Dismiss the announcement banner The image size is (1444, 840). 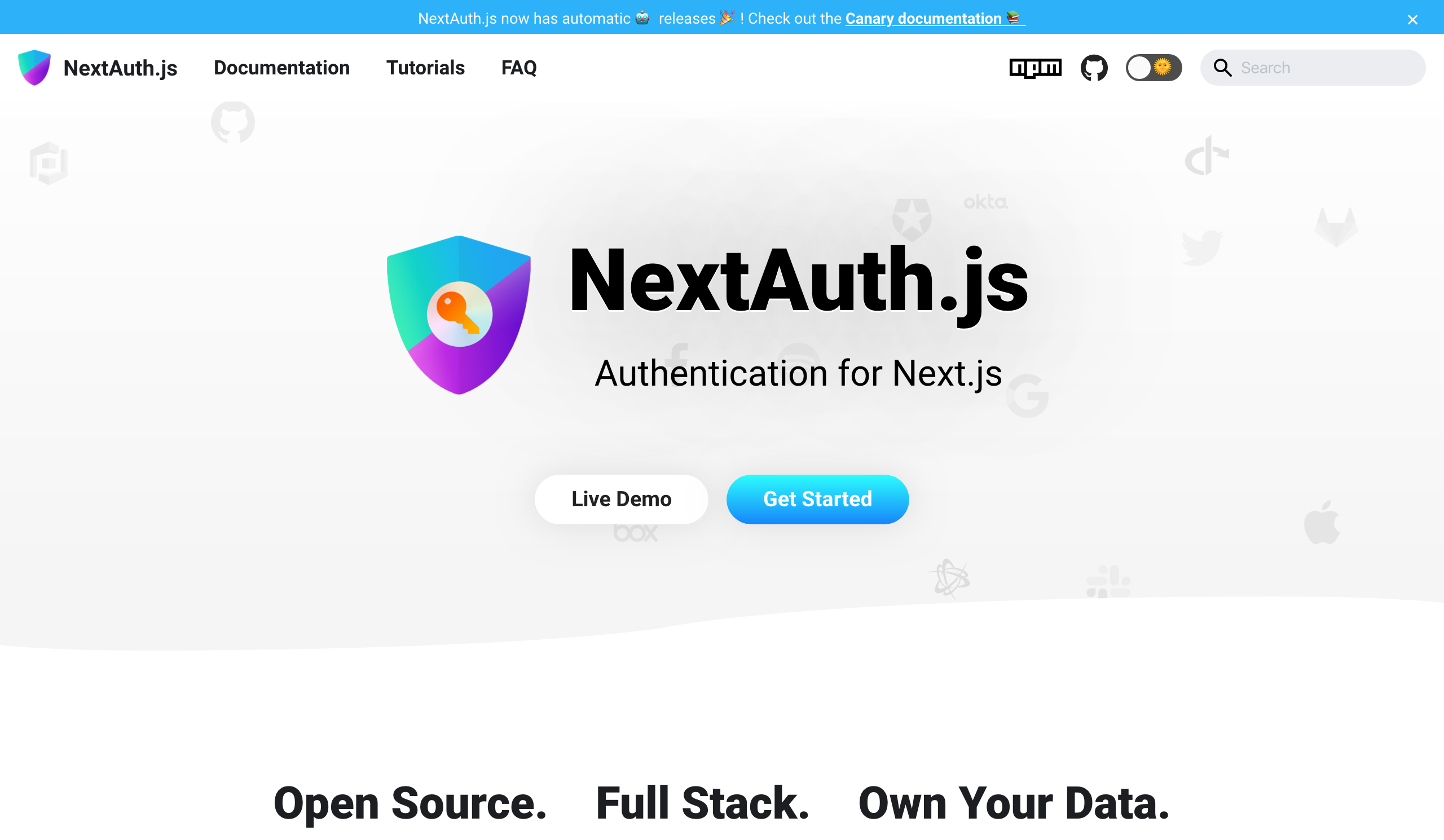pos(1412,20)
